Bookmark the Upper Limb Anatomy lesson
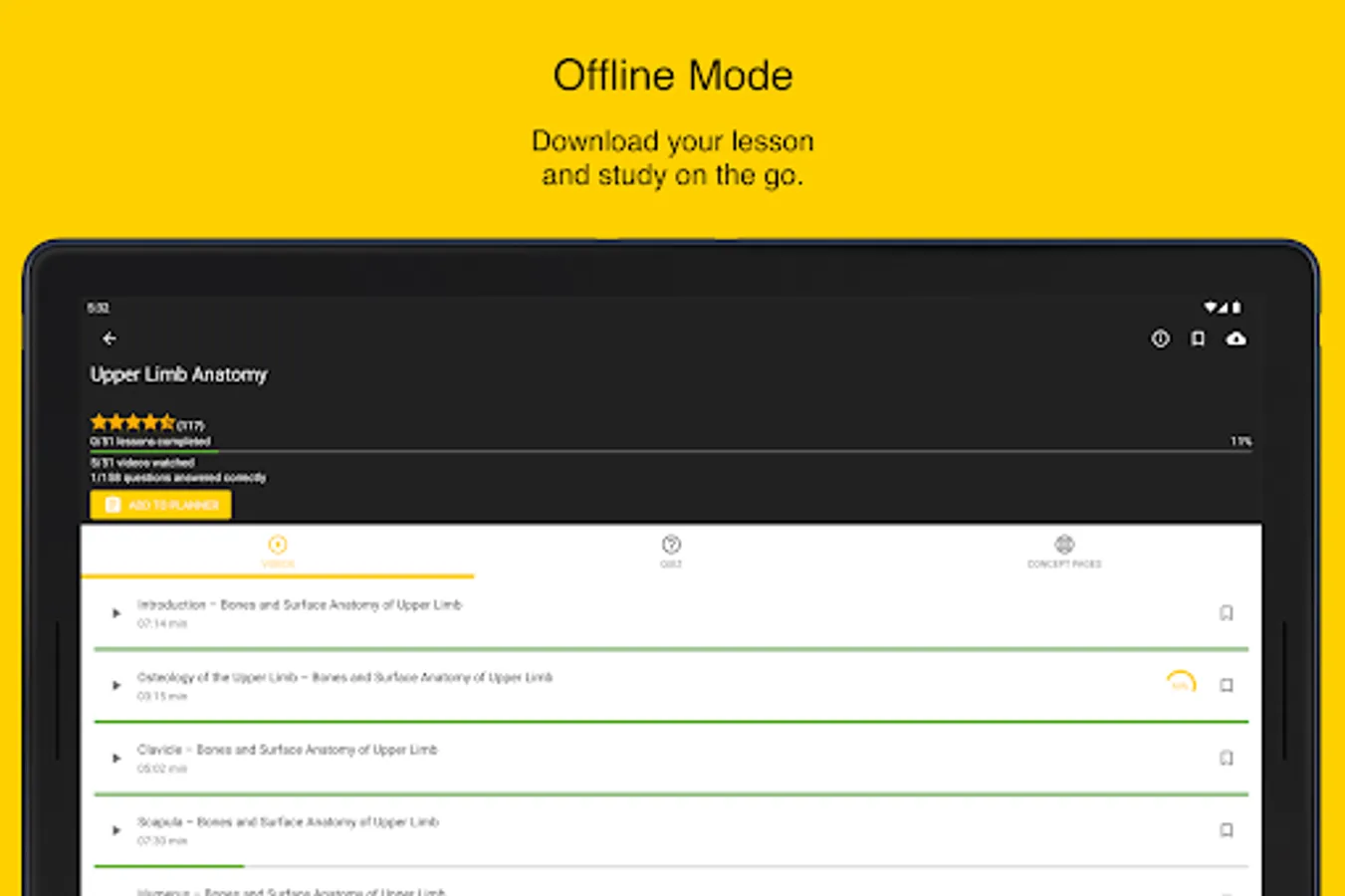This screenshot has height=896, width=1345. pos(1197,338)
